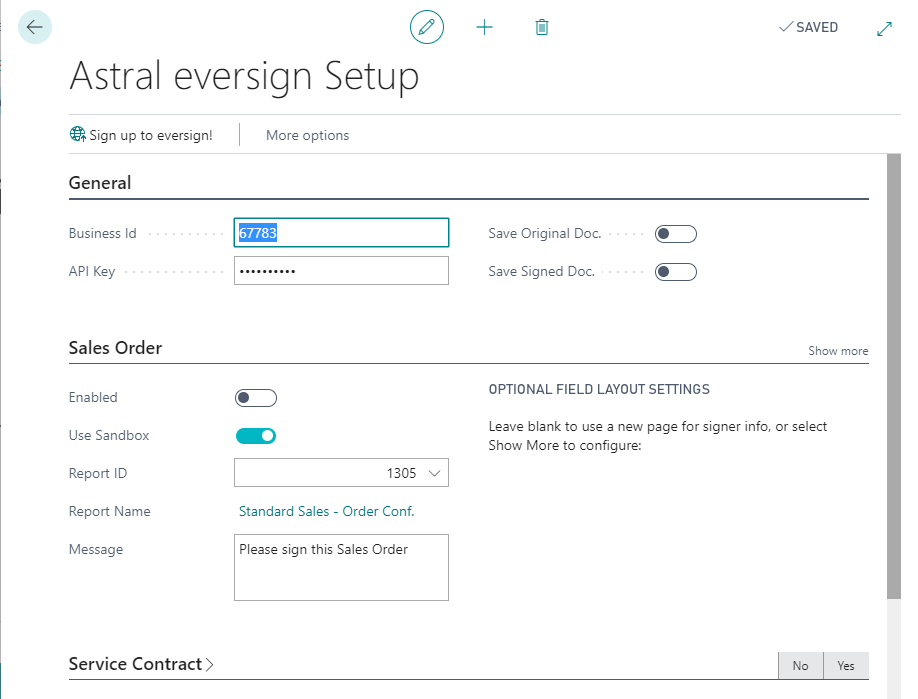The image size is (918, 699).
Task: Click the No button for Service Contract
Action: [801, 666]
